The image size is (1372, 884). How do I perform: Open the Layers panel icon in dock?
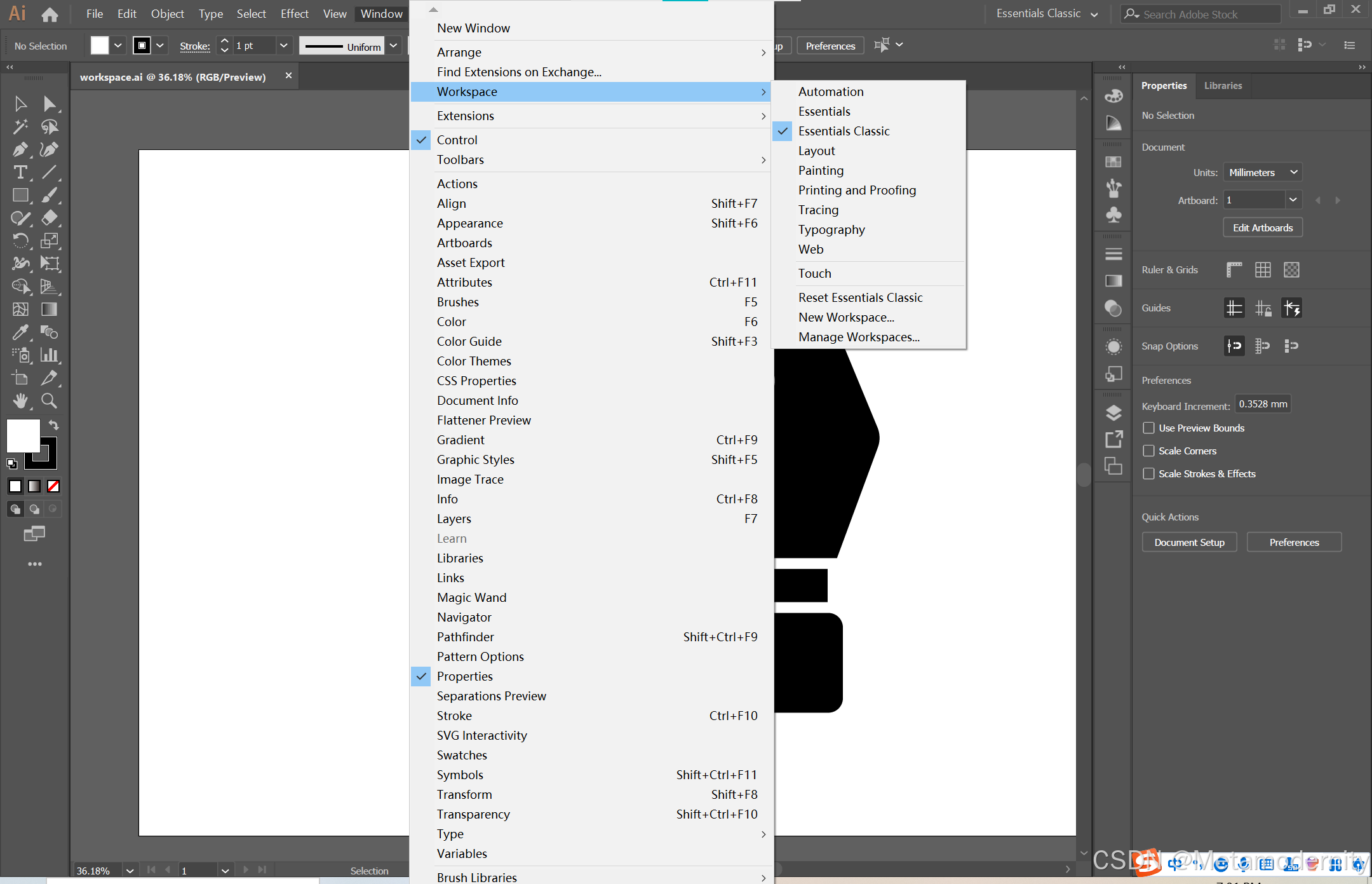click(1113, 413)
